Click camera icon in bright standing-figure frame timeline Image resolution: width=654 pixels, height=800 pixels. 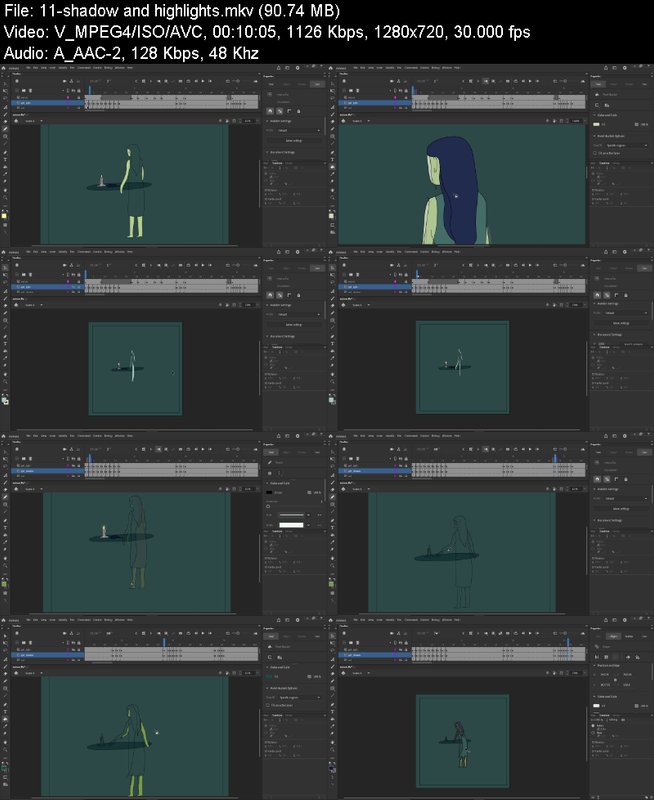coord(64,81)
